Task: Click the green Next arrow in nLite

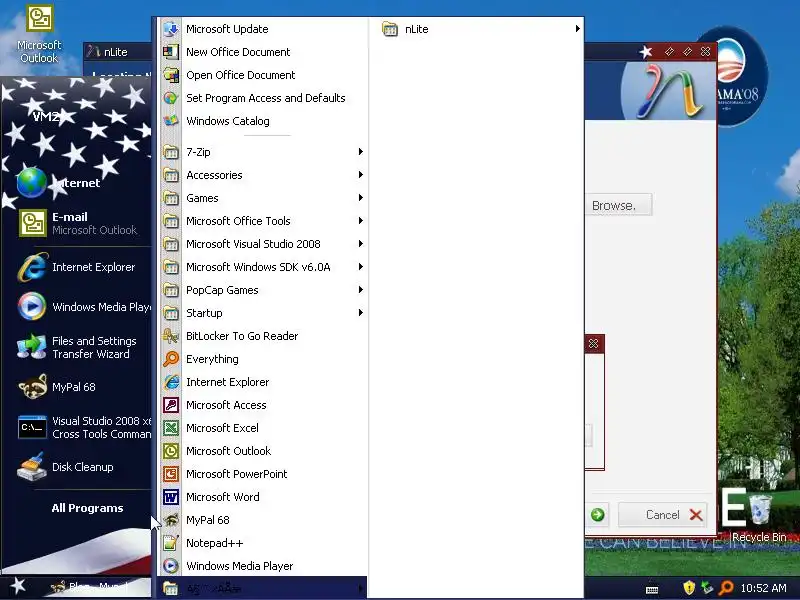Action: click(x=597, y=515)
